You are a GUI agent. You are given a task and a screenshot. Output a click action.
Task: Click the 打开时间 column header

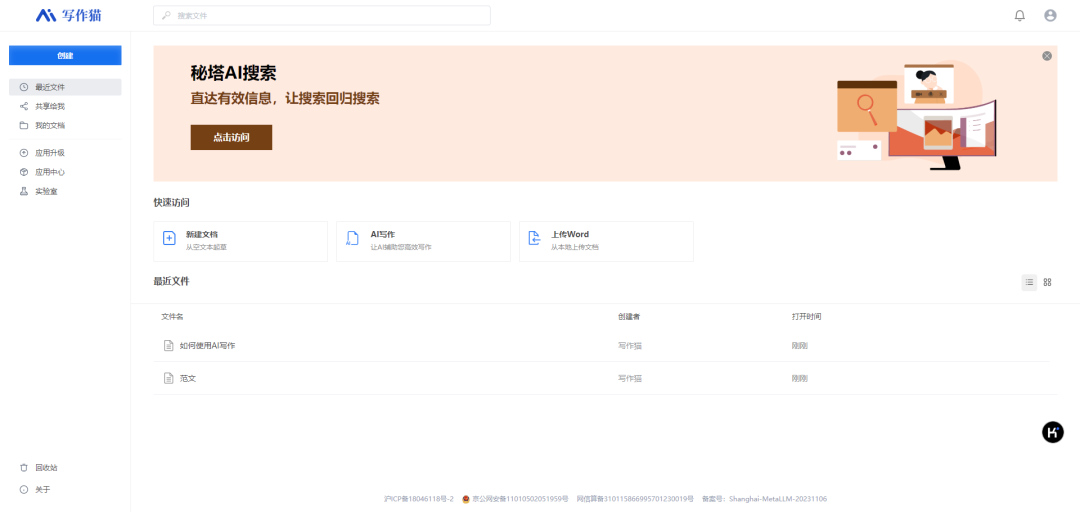click(807, 317)
